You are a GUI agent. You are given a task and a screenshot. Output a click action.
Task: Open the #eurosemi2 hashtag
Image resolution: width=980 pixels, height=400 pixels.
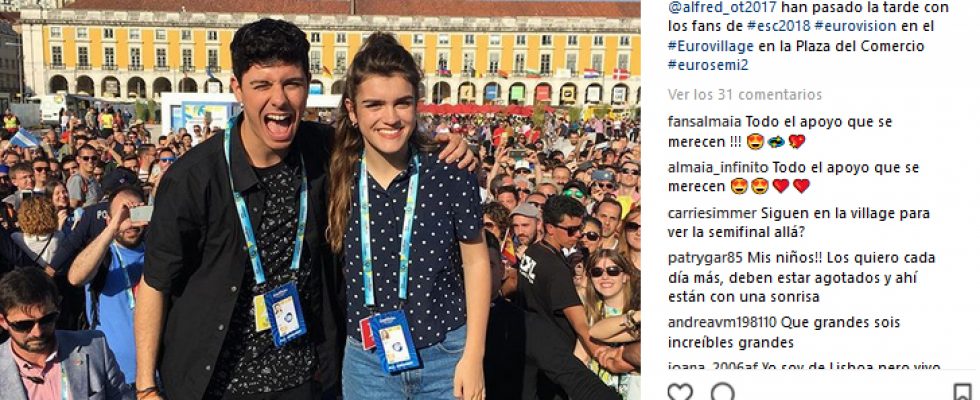(708, 64)
